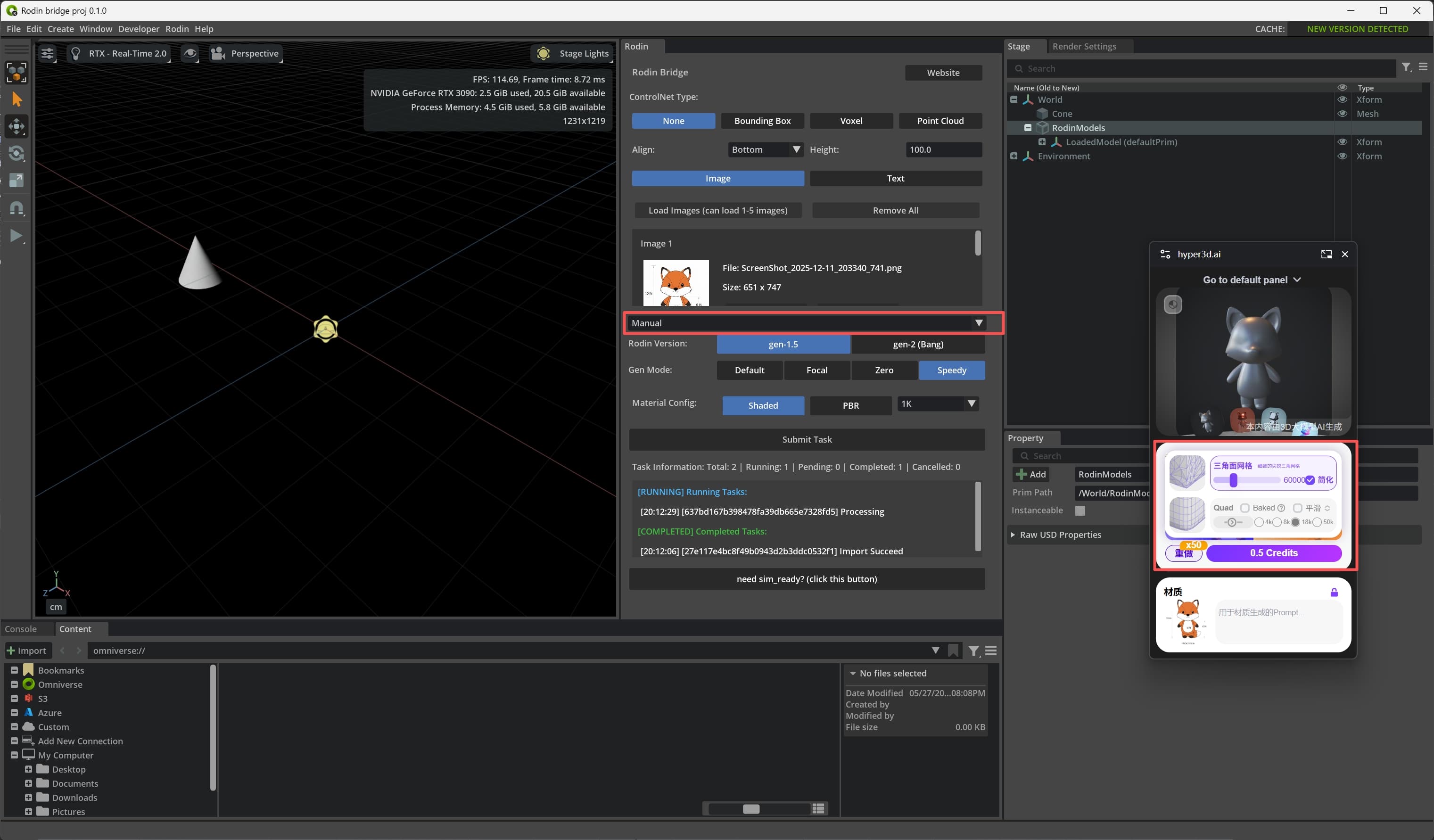1434x840 pixels.
Task: Open Content browser filter funnel
Action: coord(973,651)
